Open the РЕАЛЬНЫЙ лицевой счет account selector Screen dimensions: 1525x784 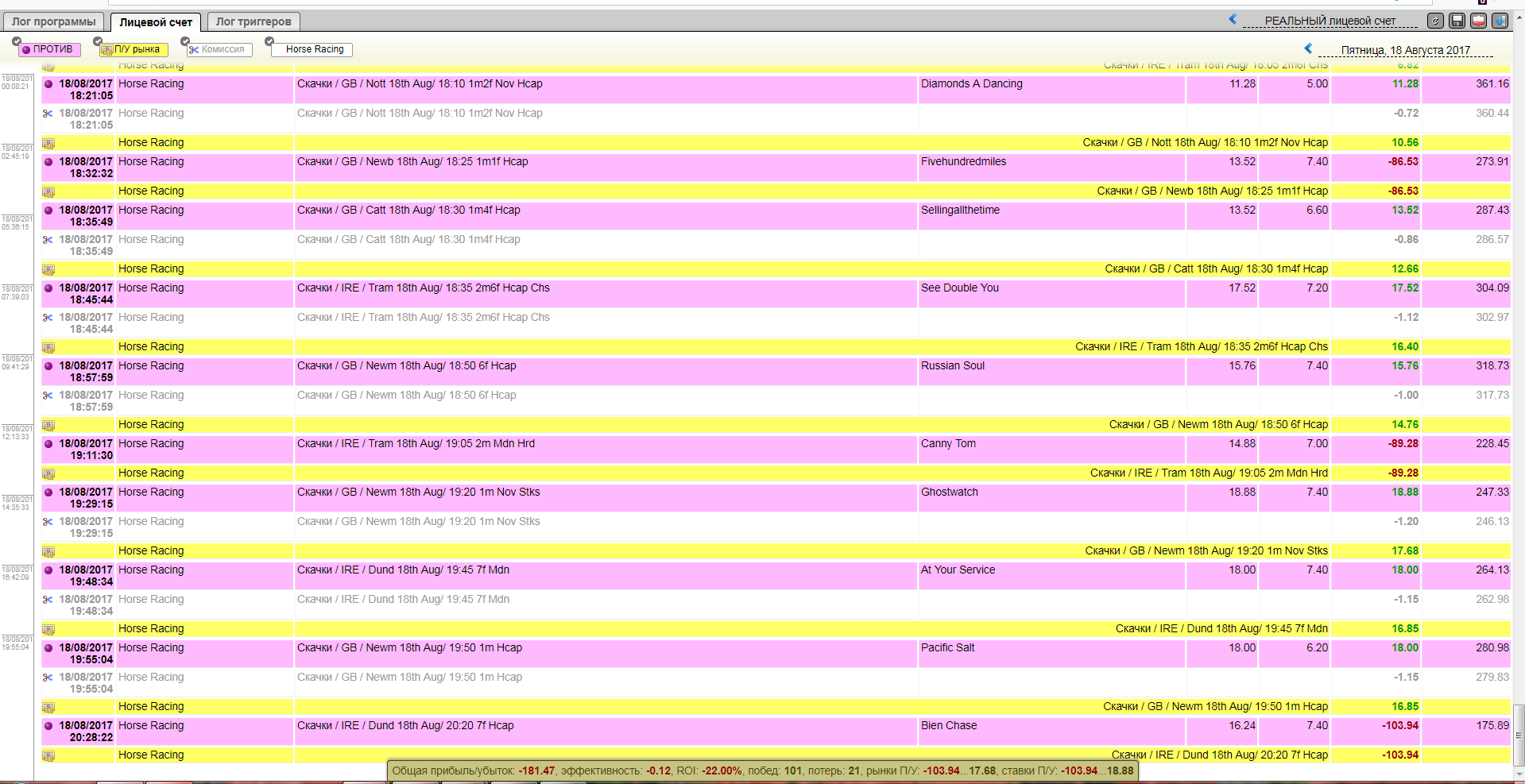[1330, 21]
